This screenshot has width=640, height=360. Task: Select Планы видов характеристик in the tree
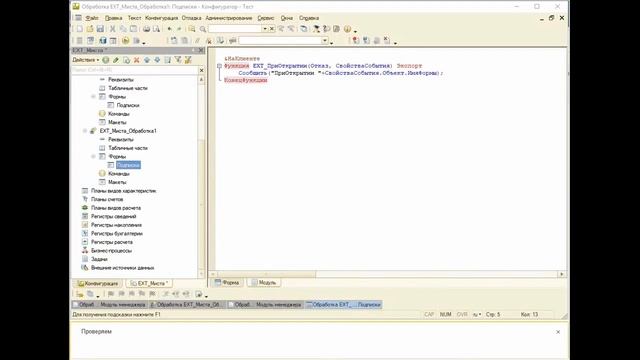pos(123,191)
